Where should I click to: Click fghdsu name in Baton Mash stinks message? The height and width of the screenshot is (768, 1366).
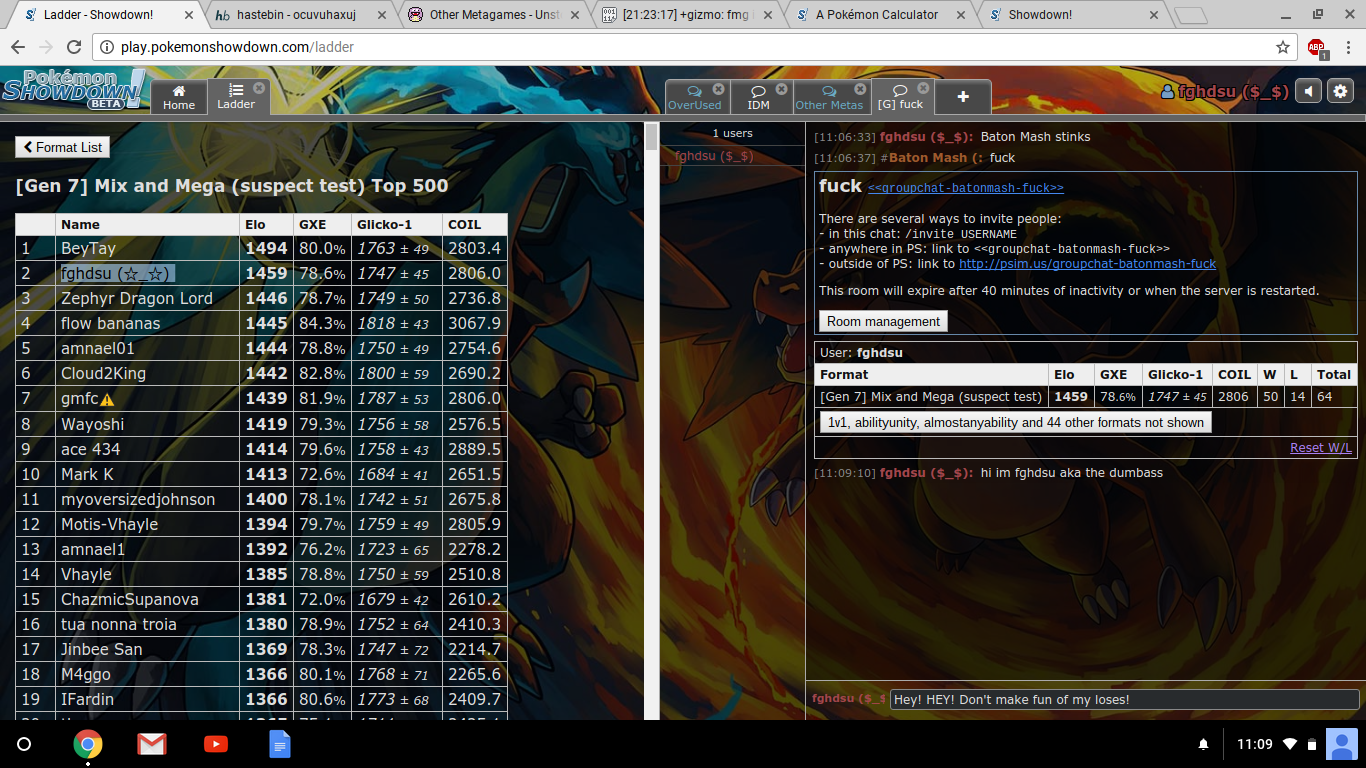pyautogui.click(x=926, y=137)
